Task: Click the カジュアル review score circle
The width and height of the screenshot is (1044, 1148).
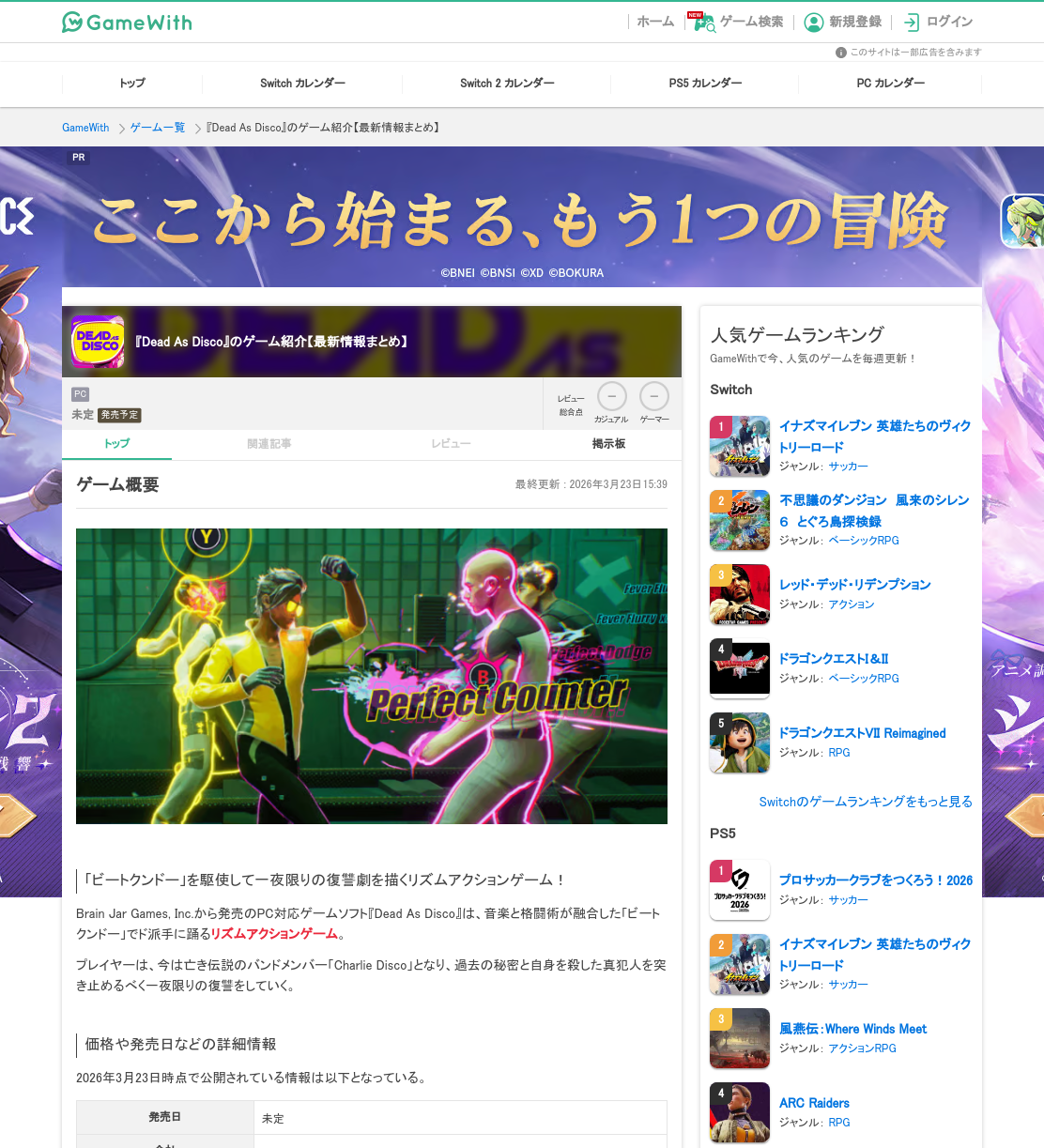Action: pyautogui.click(x=612, y=396)
